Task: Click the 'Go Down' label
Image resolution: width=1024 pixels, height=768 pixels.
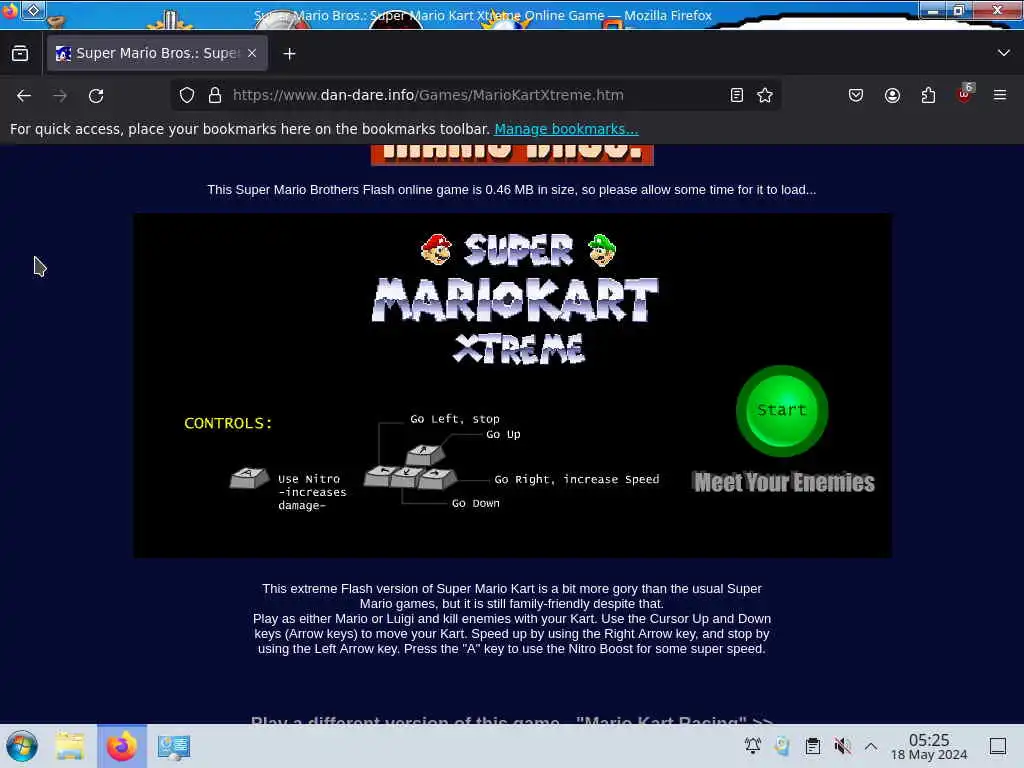Action: 475,504
